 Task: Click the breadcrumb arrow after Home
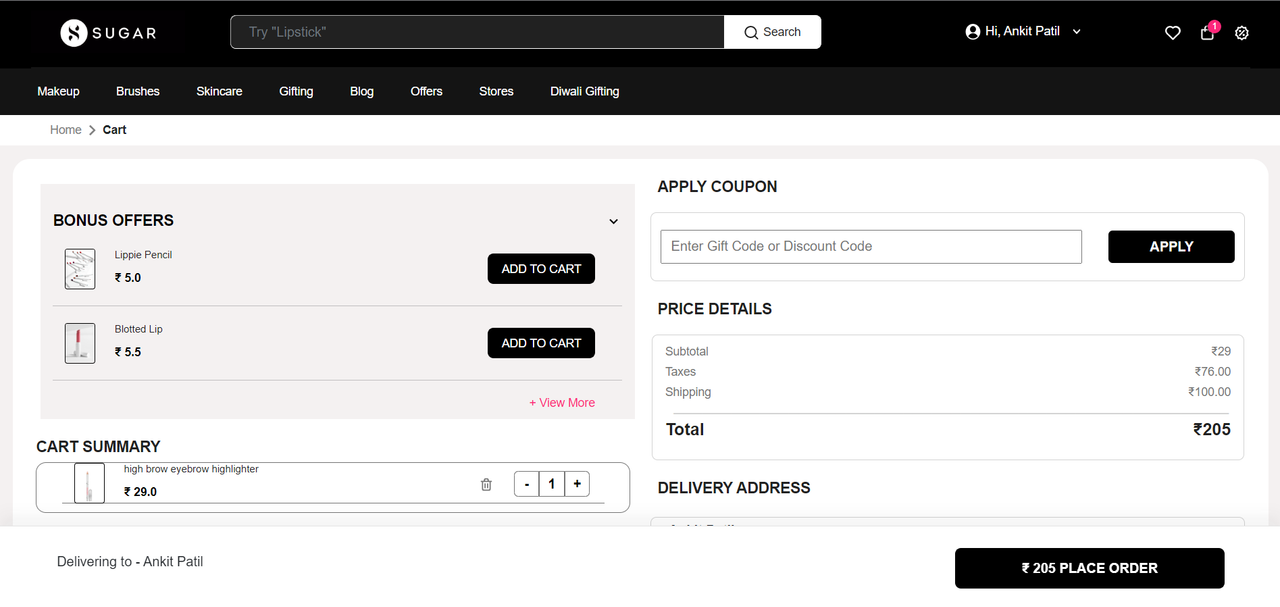click(92, 130)
